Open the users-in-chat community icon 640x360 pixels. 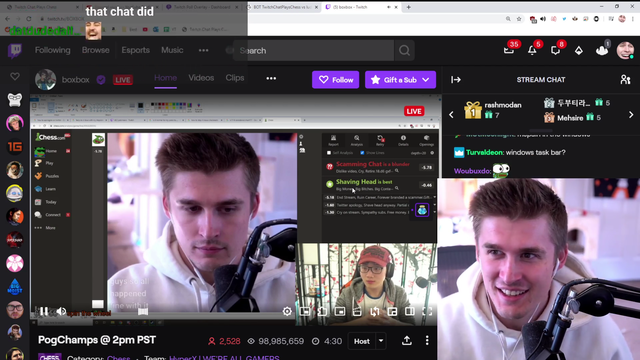coord(625,80)
